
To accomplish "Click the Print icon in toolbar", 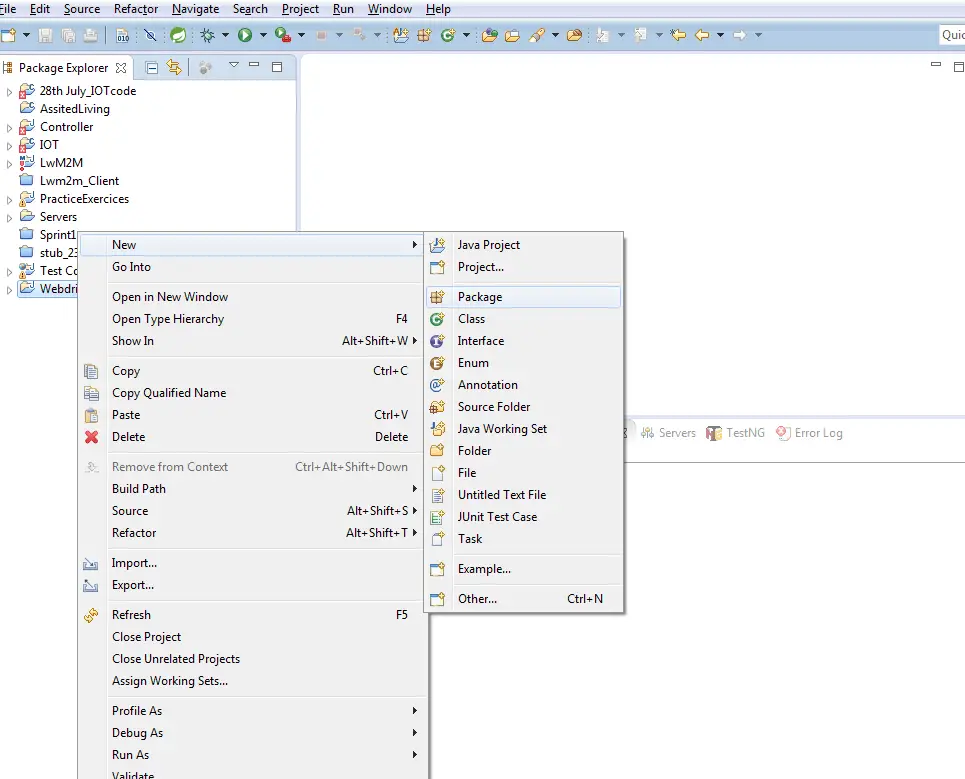I will point(90,35).
